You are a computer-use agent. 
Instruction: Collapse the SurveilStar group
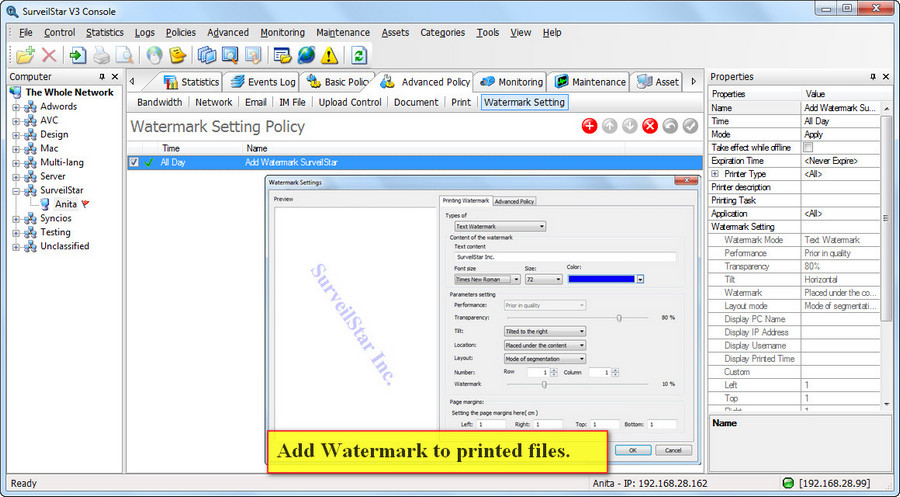tap(16, 191)
